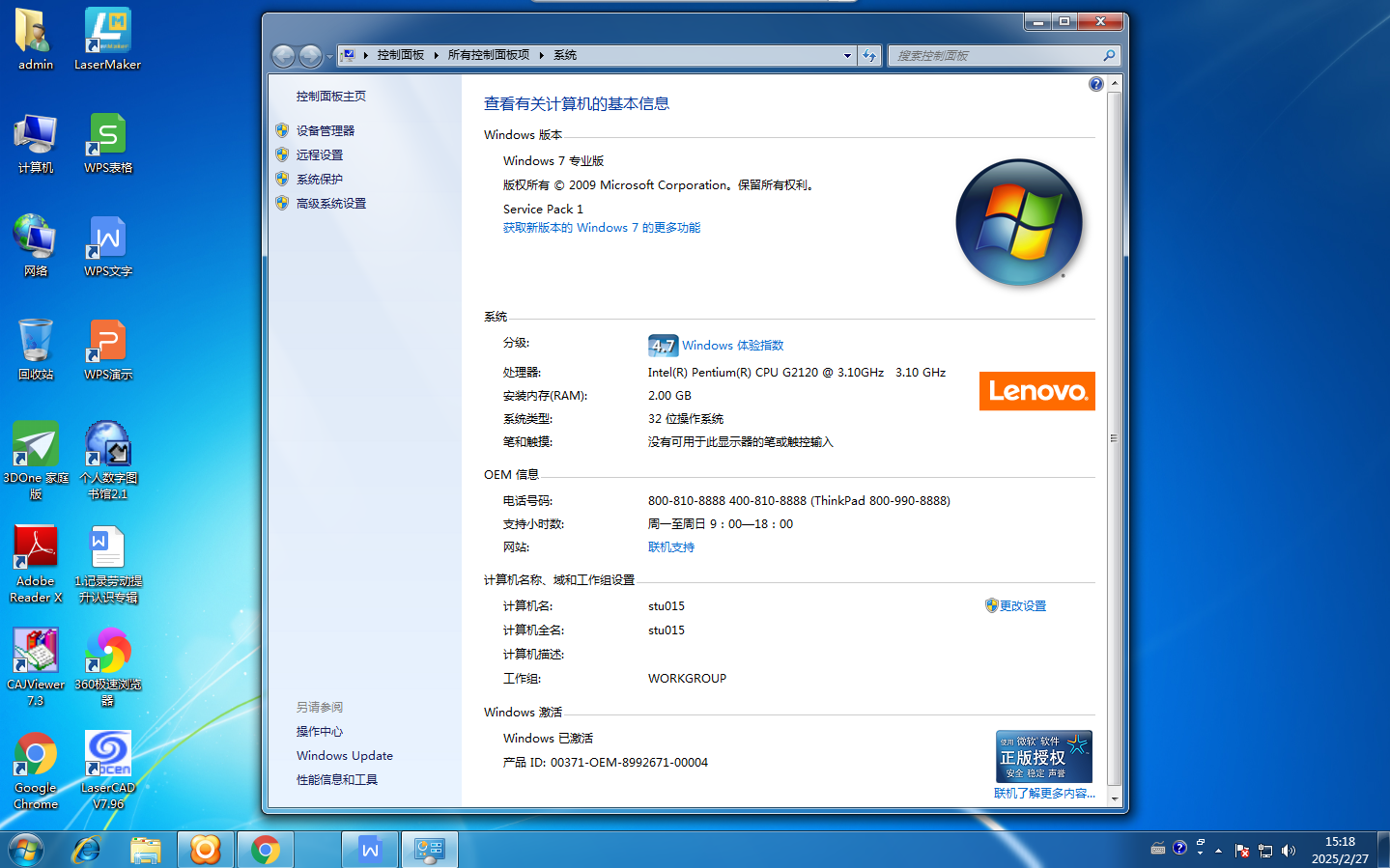Select the 个人数字图书馆2.1 desktop shortcut
The image size is (1390, 868).
(x=107, y=461)
